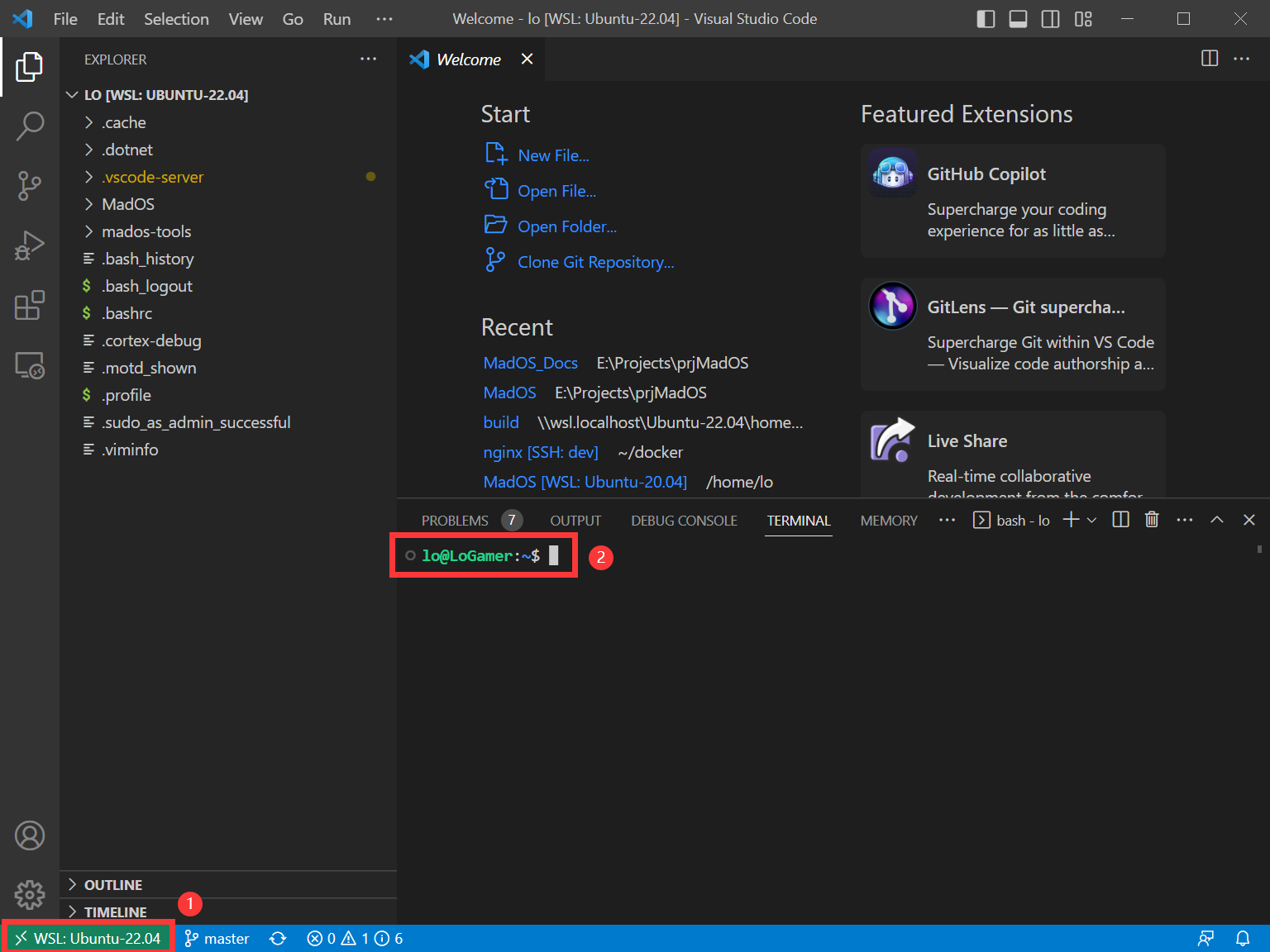Open the Run menu
The height and width of the screenshot is (952, 1270).
337,19
